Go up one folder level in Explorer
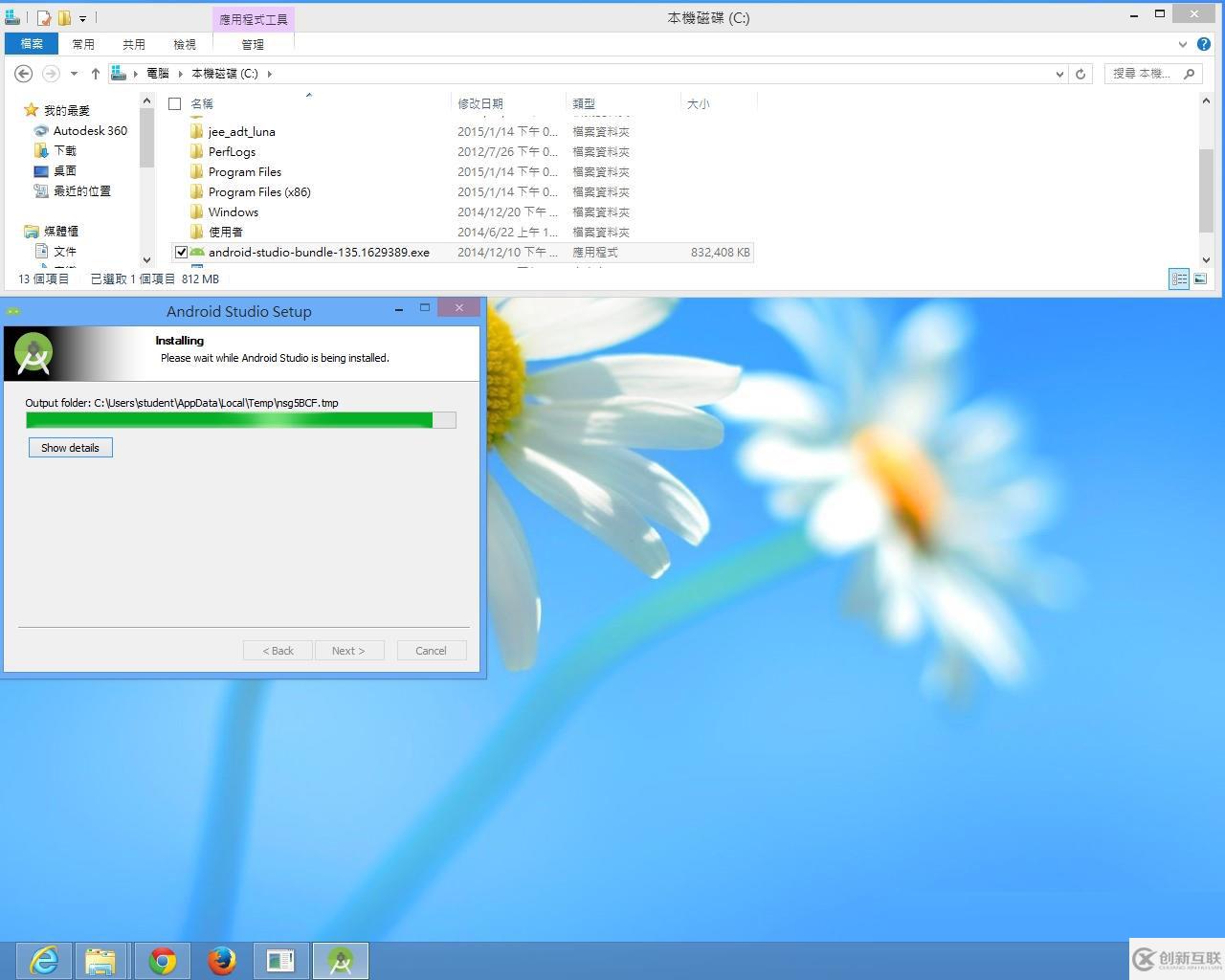 click(95, 74)
